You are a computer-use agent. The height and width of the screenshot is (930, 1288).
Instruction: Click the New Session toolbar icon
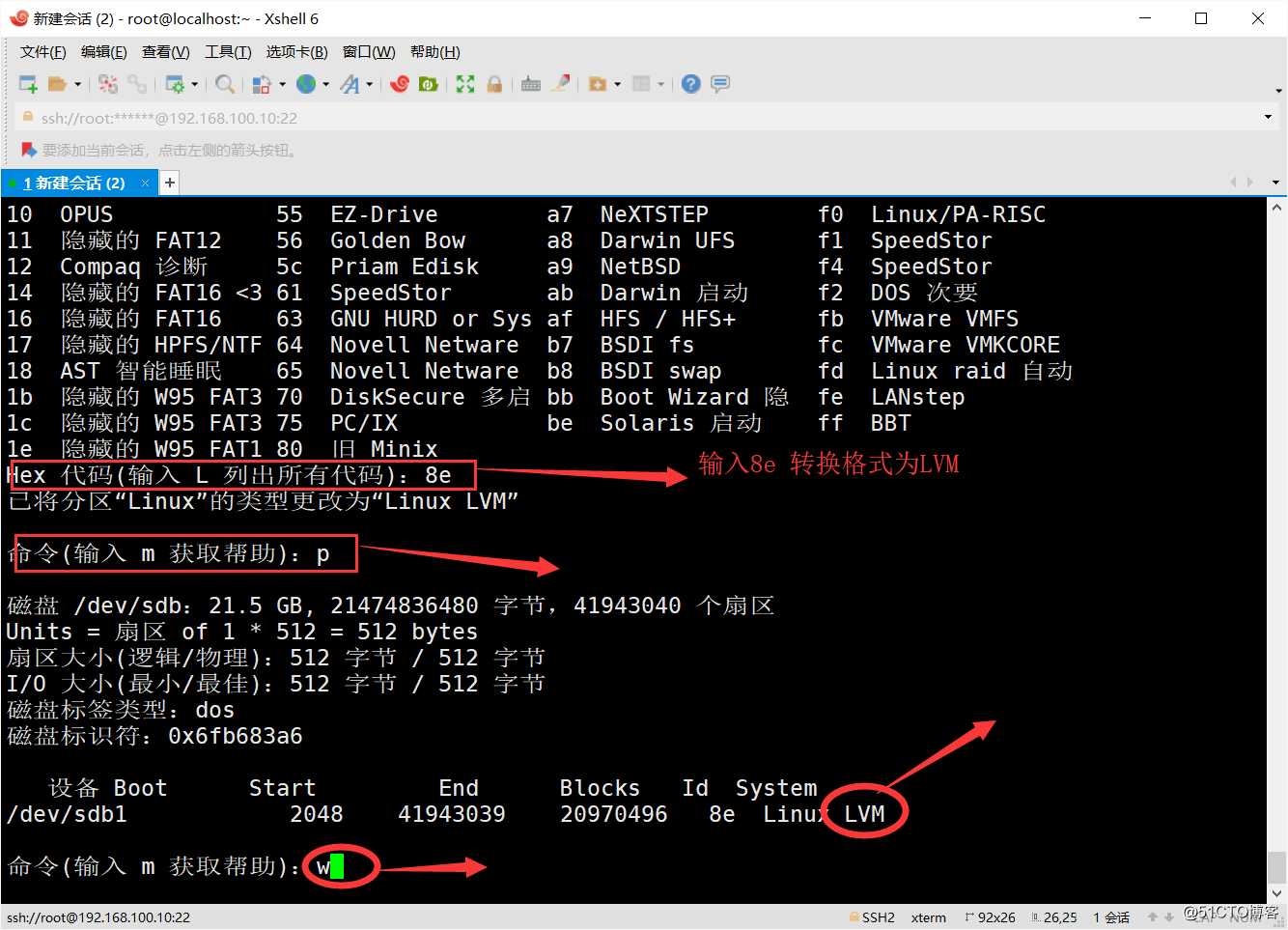[29, 84]
